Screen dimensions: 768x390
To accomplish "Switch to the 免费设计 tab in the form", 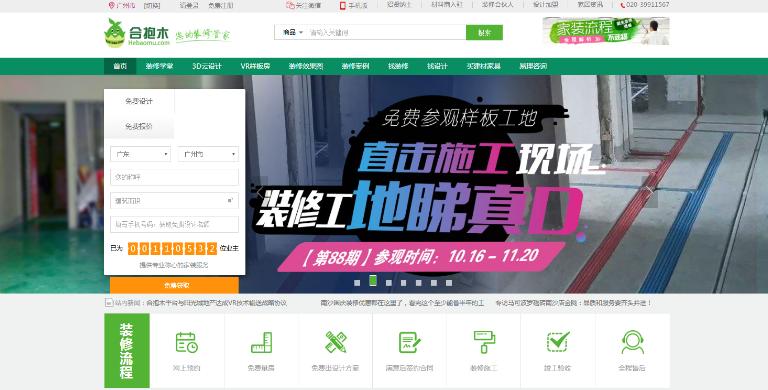I will pyautogui.click(x=139, y=101).
